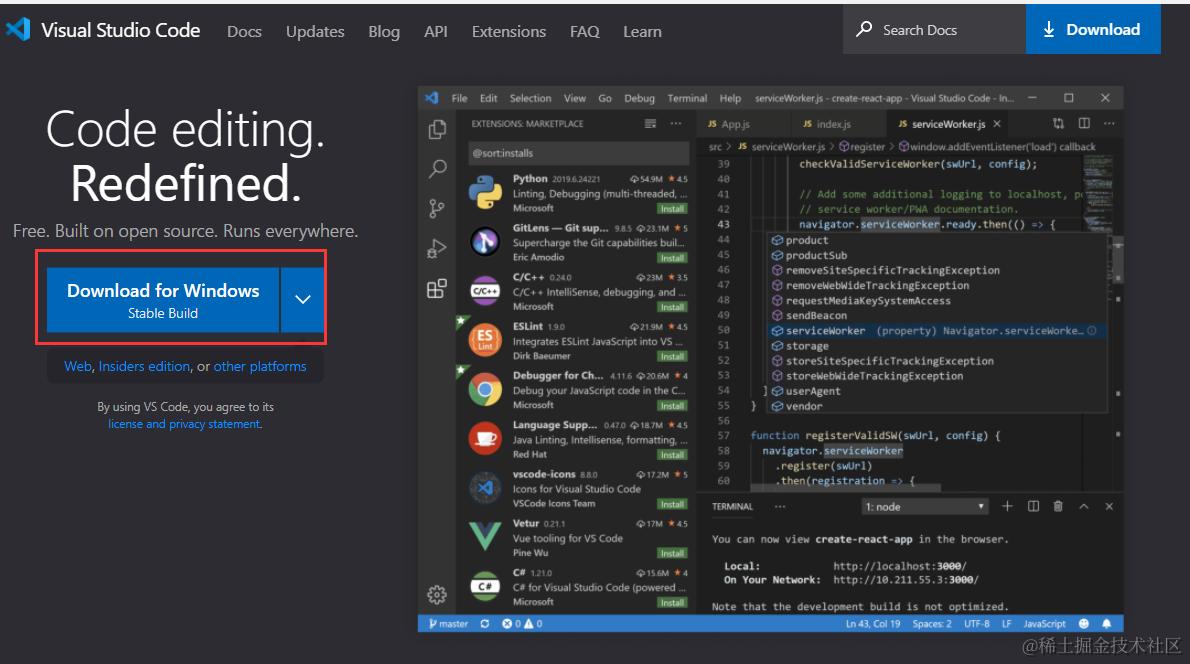The height and width of the screenshot is (664, 1190).
Task: Click the errors and warnings count in the status bar
Action: pyautogui.click(x=522, y=624)
